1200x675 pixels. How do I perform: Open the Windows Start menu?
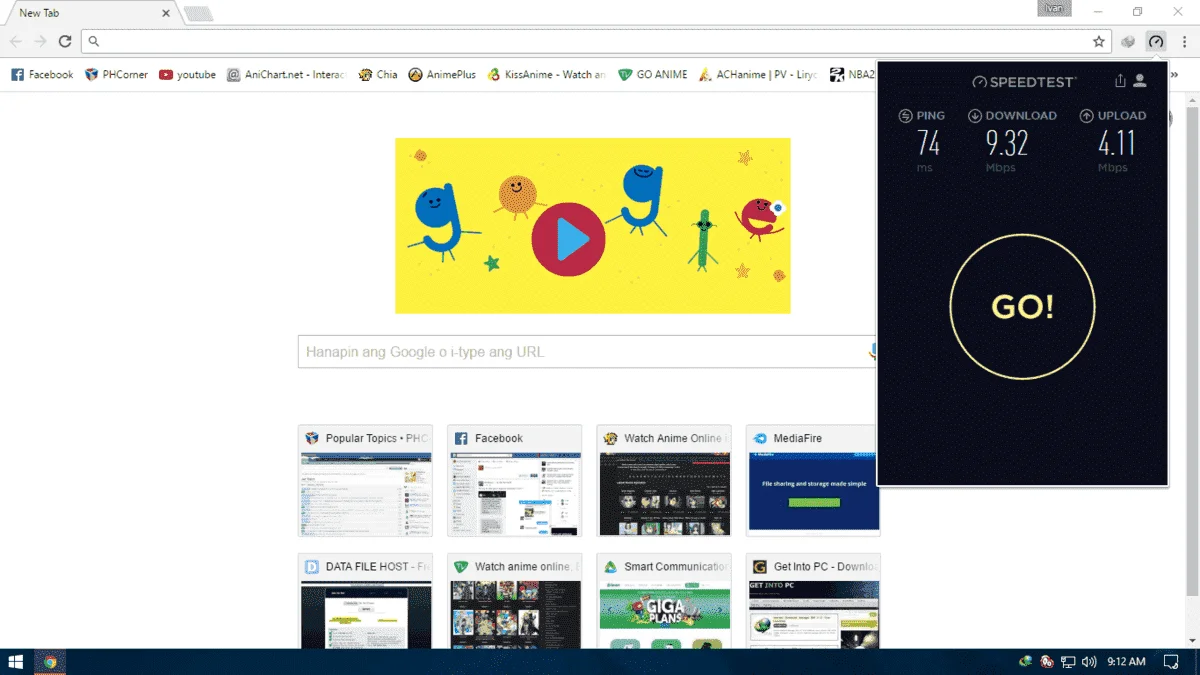(16, 662)
